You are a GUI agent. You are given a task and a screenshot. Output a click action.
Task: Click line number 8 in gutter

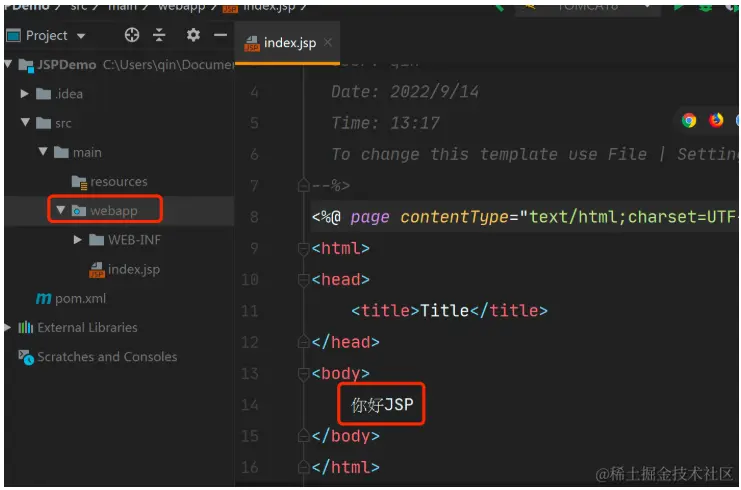click(x=254, y=217)
